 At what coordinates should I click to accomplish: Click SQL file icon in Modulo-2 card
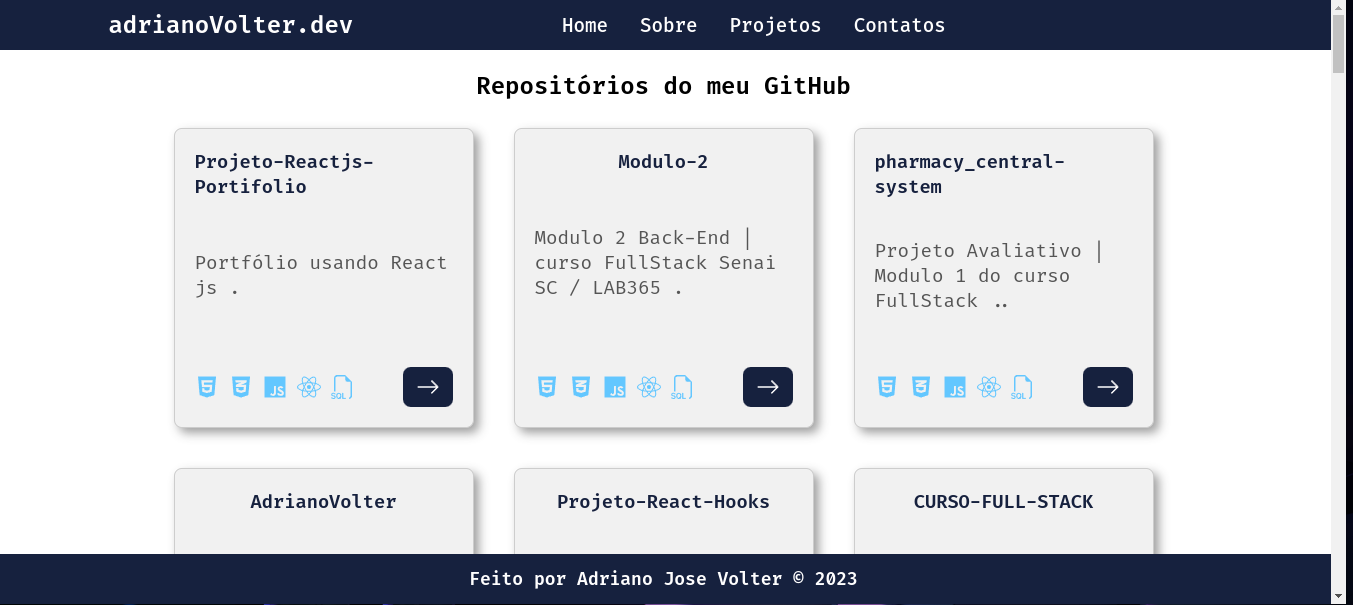682,387
